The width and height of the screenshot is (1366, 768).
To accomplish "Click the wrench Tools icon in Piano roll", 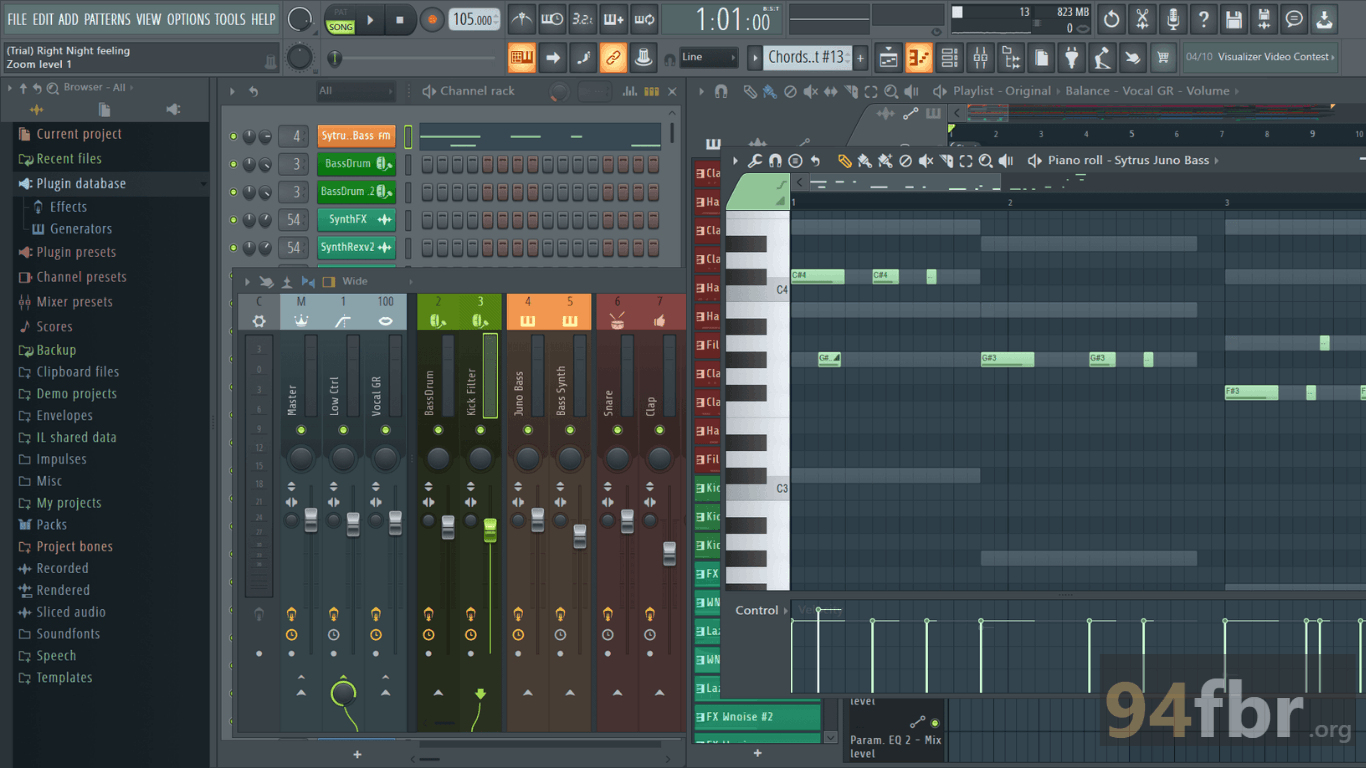I will pyautogui.click(x=755, y=160).
